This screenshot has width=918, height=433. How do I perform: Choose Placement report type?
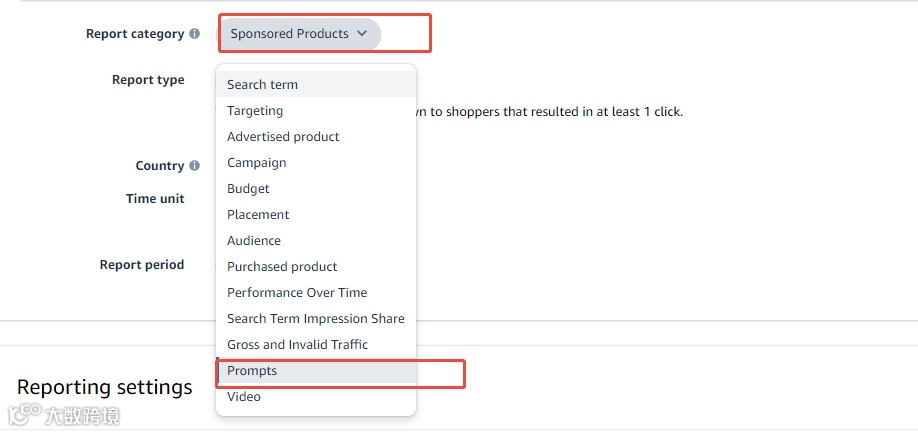tap(258, 215)
